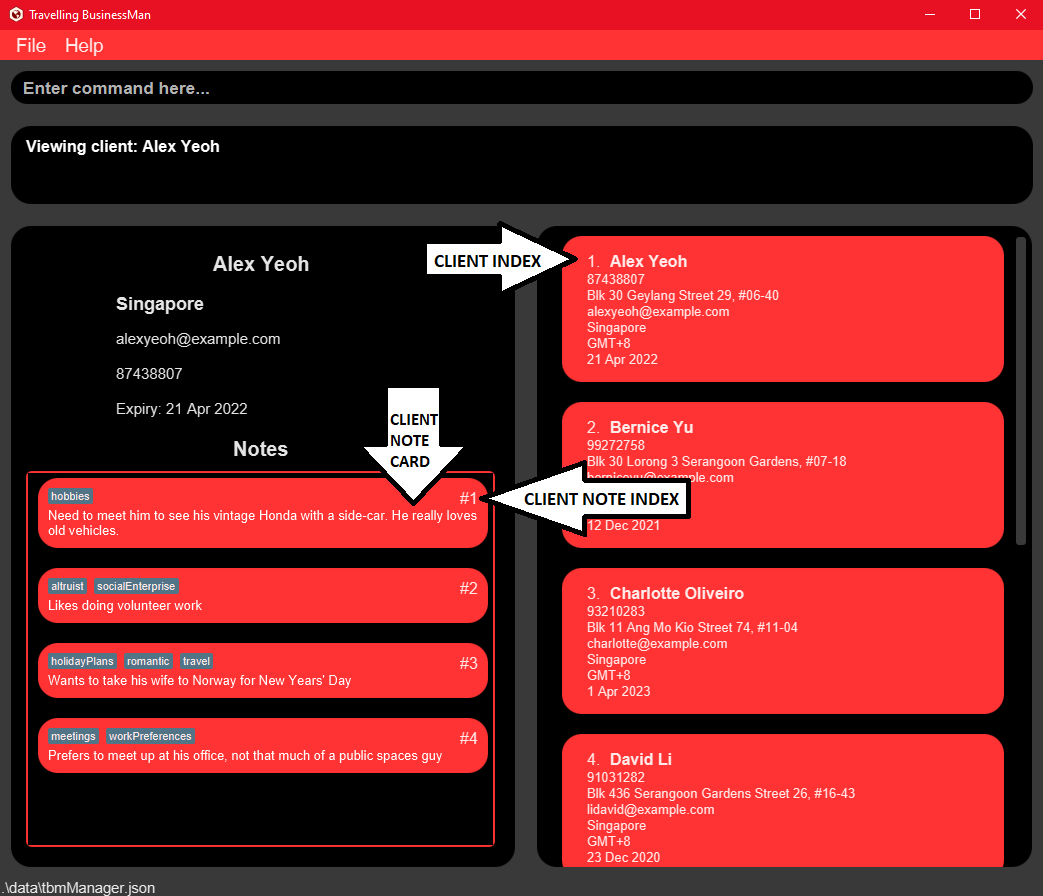Image resolution: width=1043 pixels, height=896 pixels.
Task: Click the hobbies tag on note #1
Action: [70, 496]
